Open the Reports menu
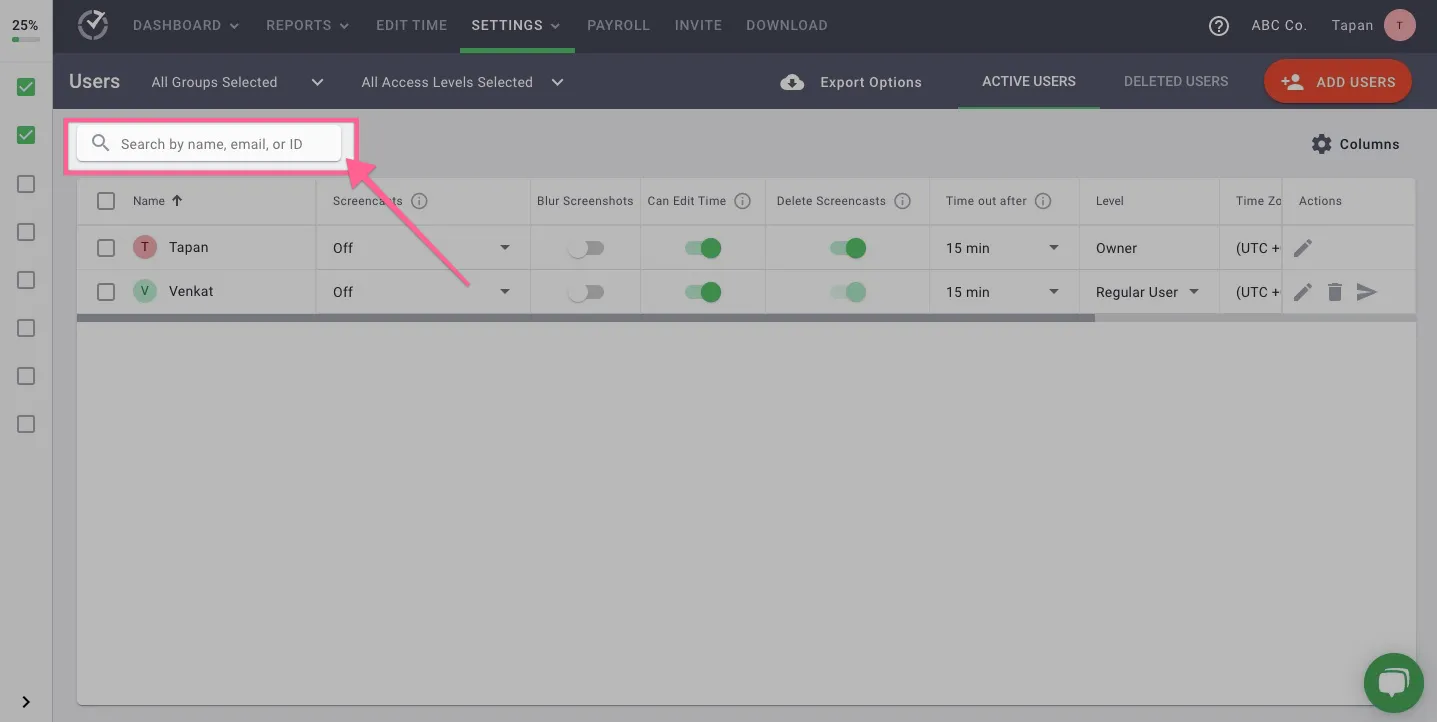 pos(308,25)
